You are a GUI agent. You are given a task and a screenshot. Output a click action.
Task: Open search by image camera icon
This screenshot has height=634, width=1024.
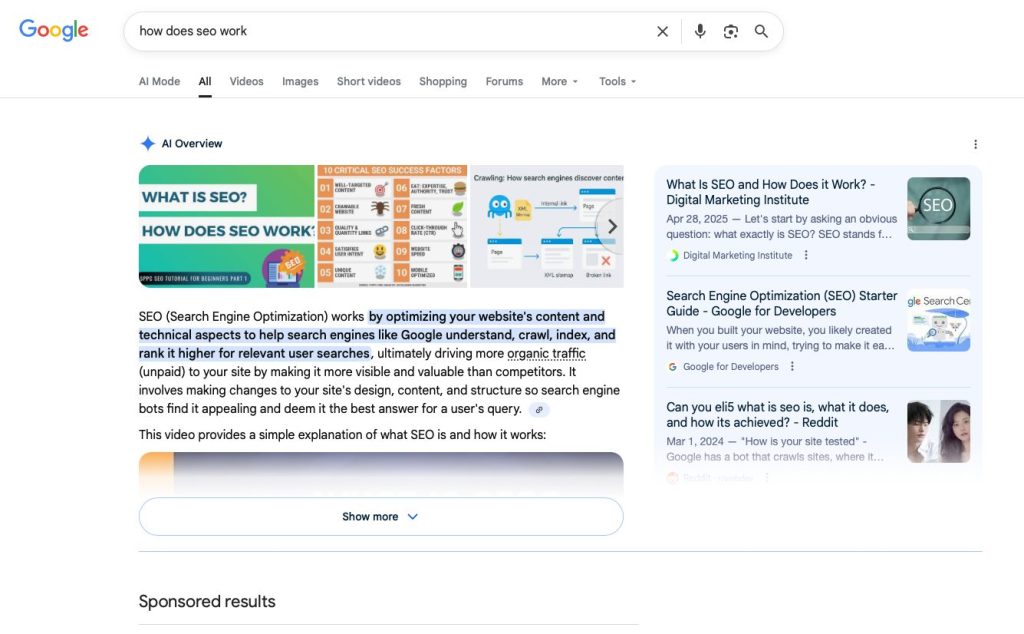pyautogui.click(x=730, y=31)
